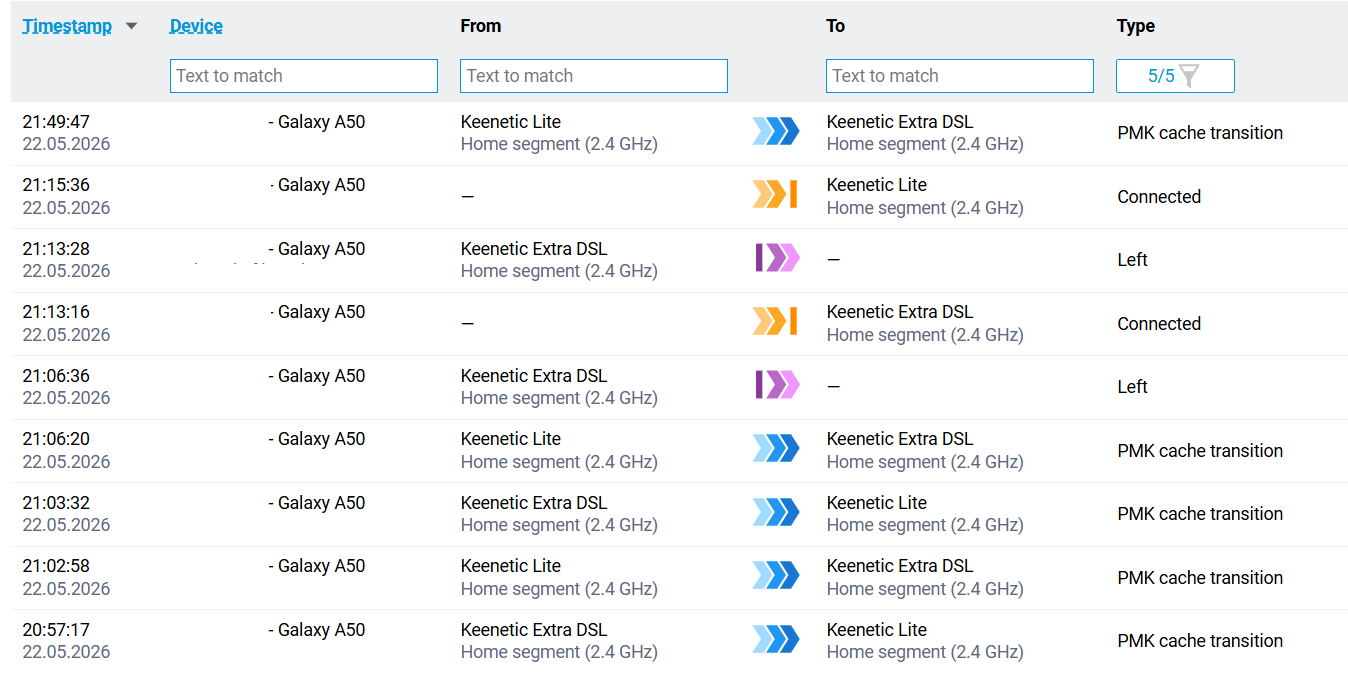Click PMK cache transition type in the 21:49:47 row
1348x673 pixels.
pos(1200,133)
